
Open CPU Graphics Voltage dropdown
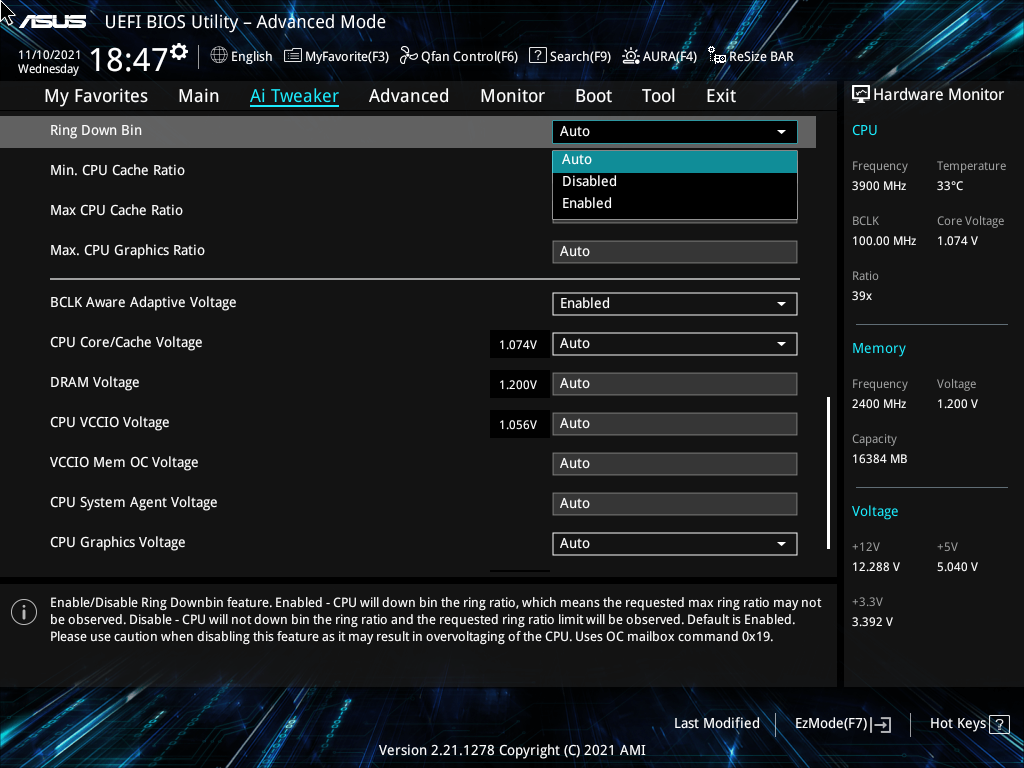point(675,544)
